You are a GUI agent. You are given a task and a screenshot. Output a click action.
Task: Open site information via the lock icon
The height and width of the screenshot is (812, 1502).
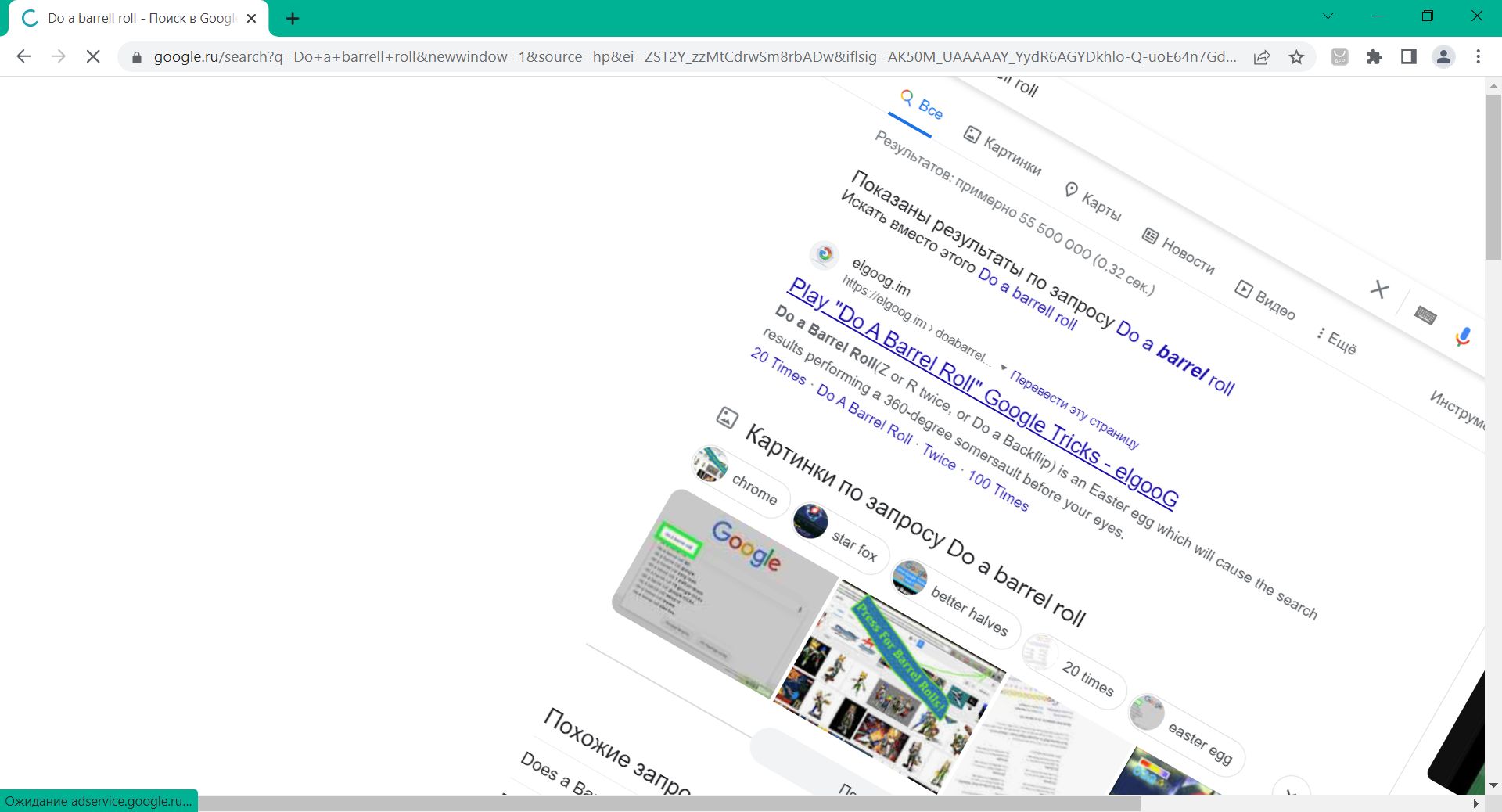coord(136,57)
